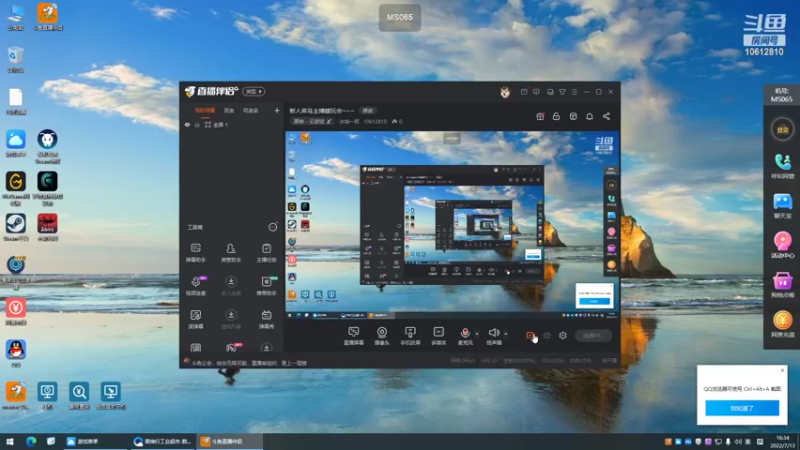Add the 直播屏幕 screen capture source
The height and width of the screenshot is (450, 800).
(354, 336)
